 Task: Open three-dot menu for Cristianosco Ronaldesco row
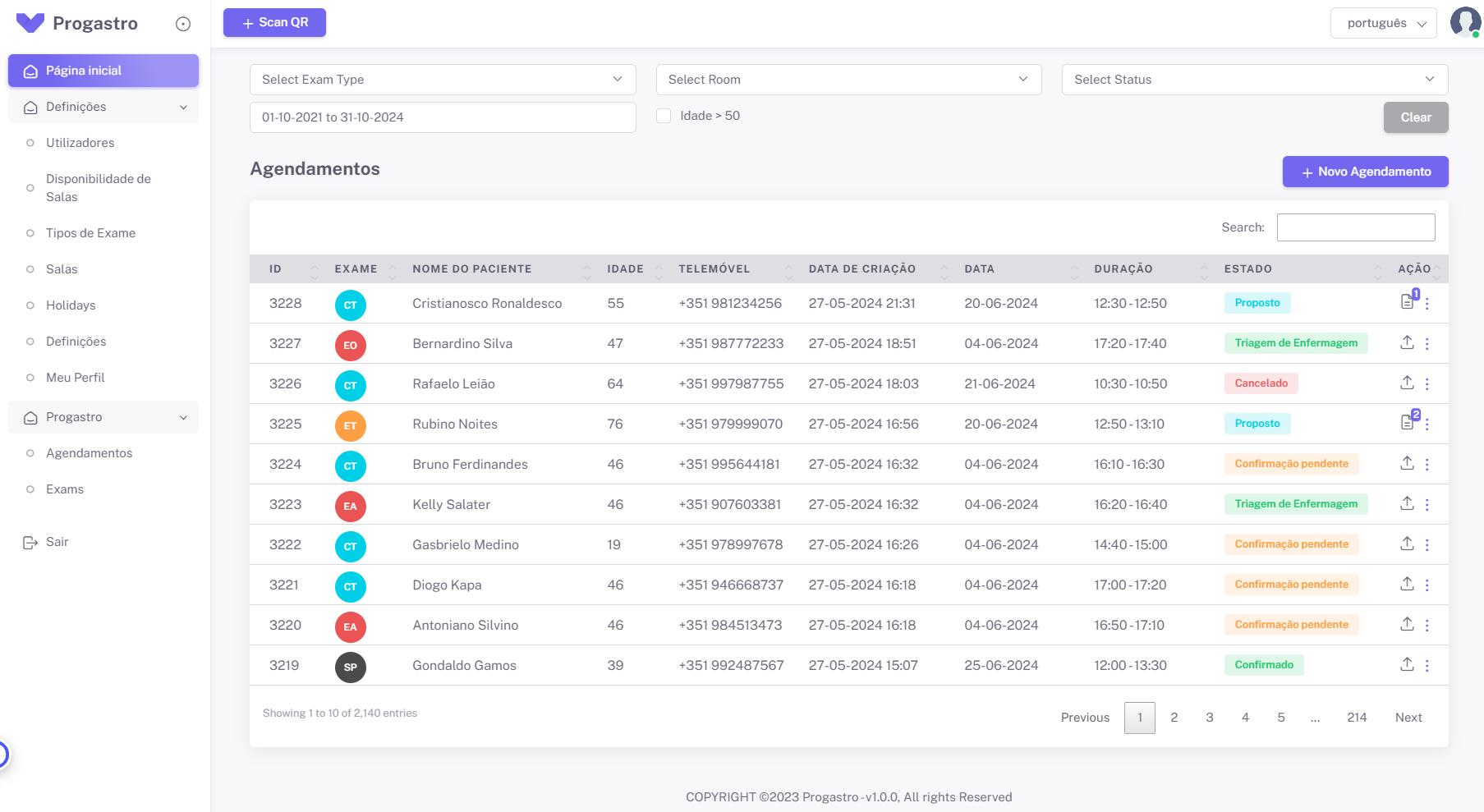point(1427,304)
